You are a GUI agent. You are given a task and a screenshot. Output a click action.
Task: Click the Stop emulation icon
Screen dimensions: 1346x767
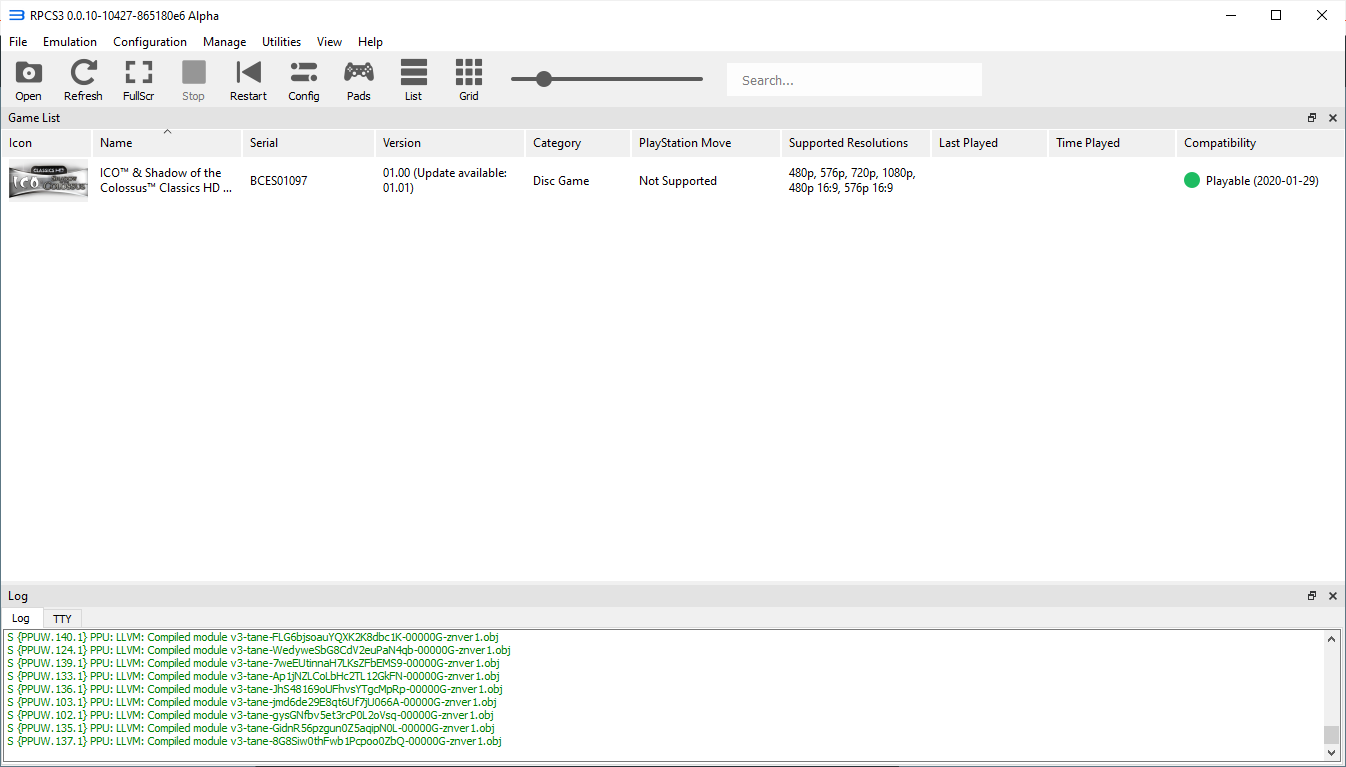point(193,80)
